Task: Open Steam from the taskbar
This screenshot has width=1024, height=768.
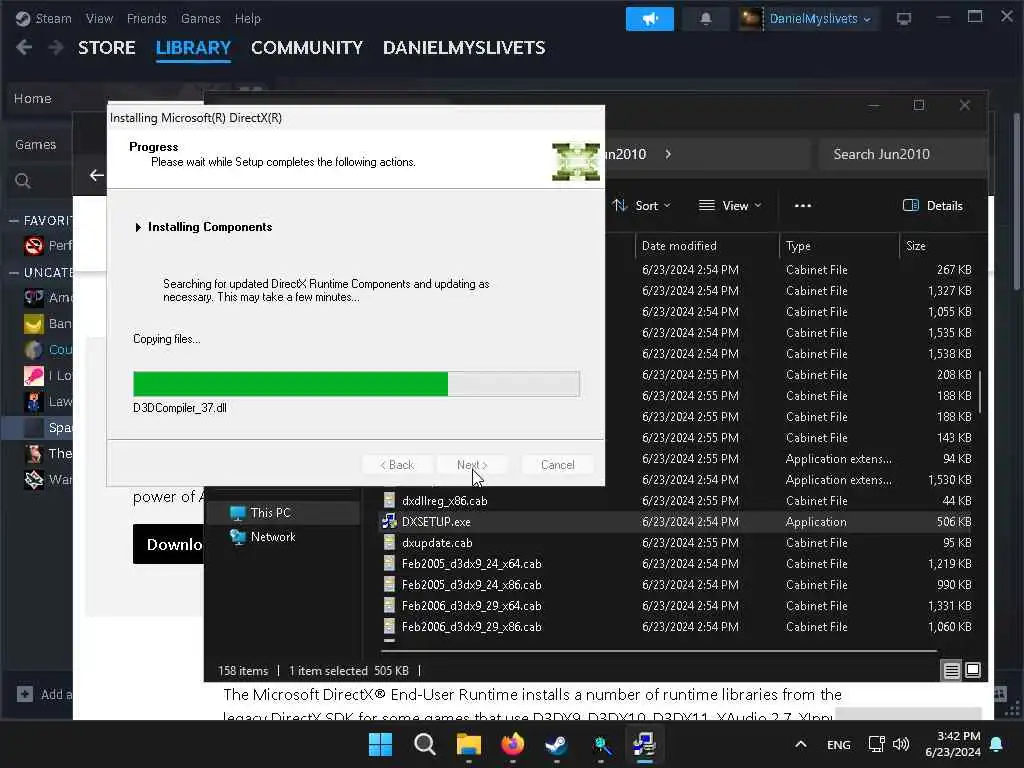Action: pos(556,744)
